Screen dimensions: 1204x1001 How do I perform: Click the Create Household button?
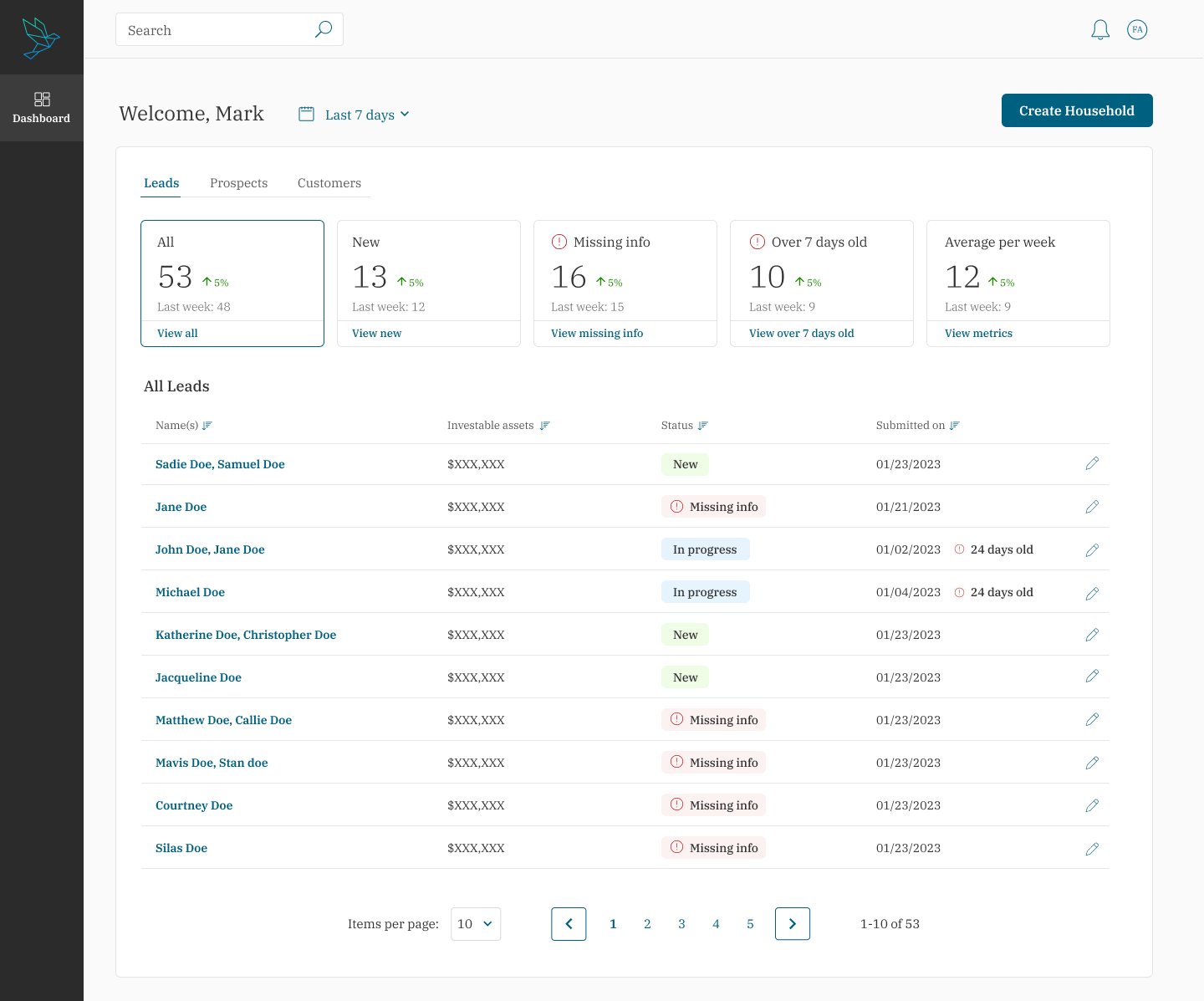[1077, 110]
